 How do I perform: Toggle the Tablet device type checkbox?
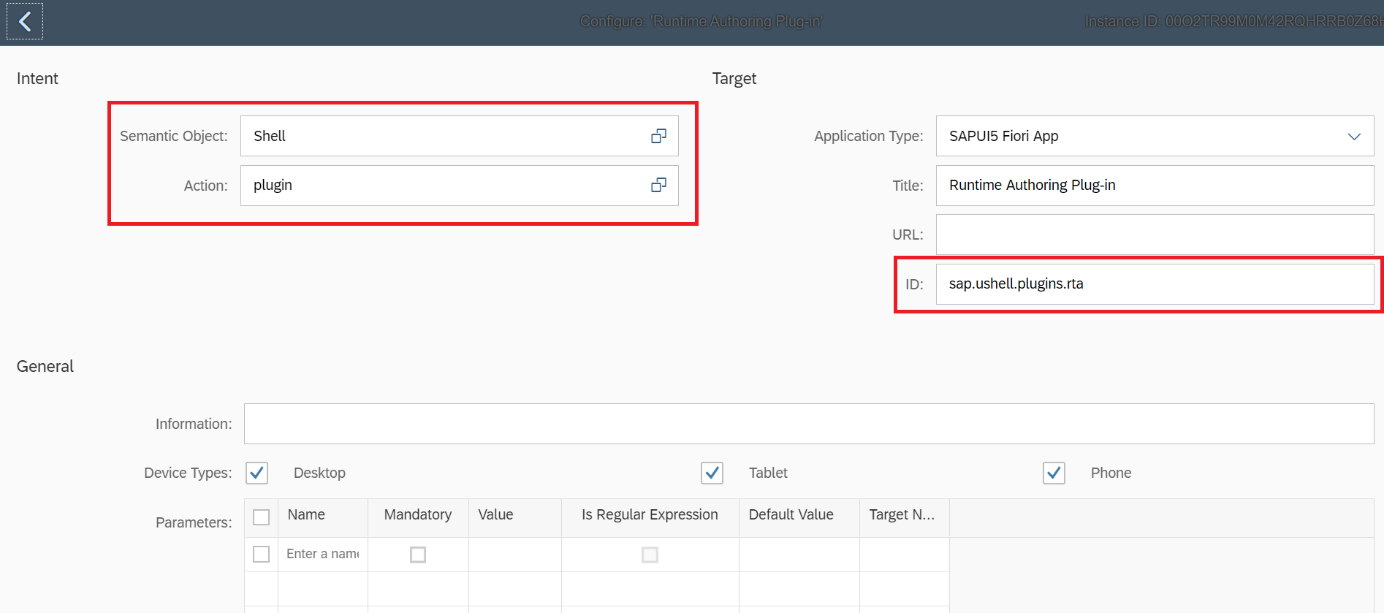(x=712, y=473)
